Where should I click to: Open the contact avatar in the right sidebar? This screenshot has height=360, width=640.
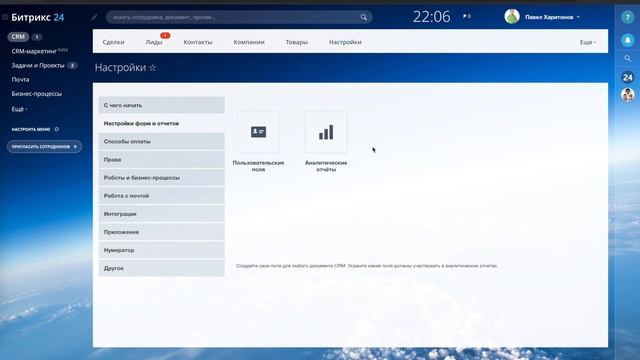click(627, 95)
